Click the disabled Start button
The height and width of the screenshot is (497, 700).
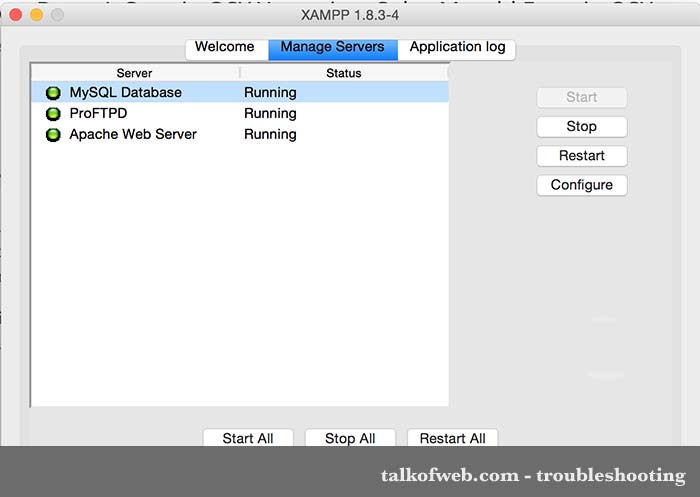(582, 97)
